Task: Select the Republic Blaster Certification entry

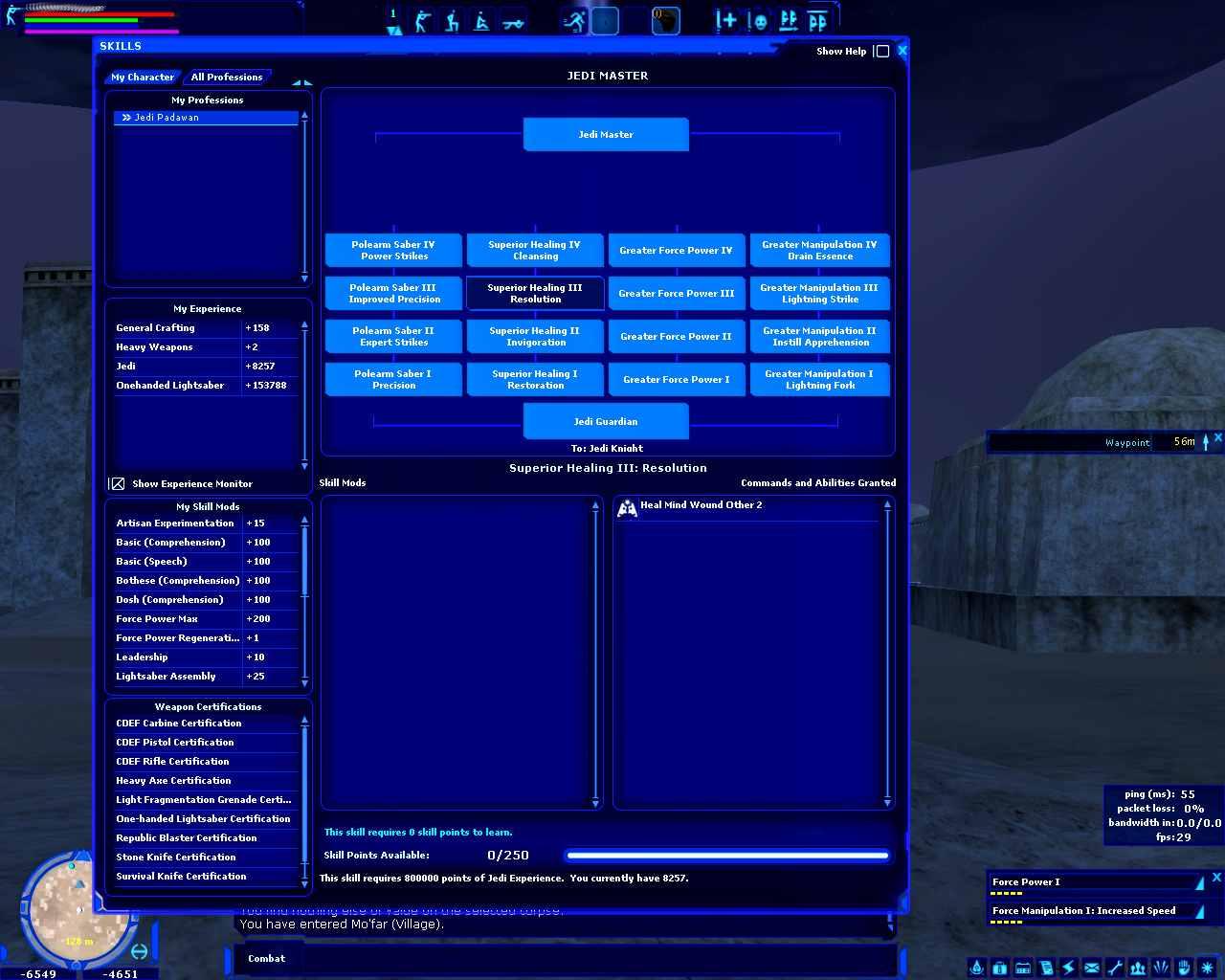Action: tap(206, 838)
